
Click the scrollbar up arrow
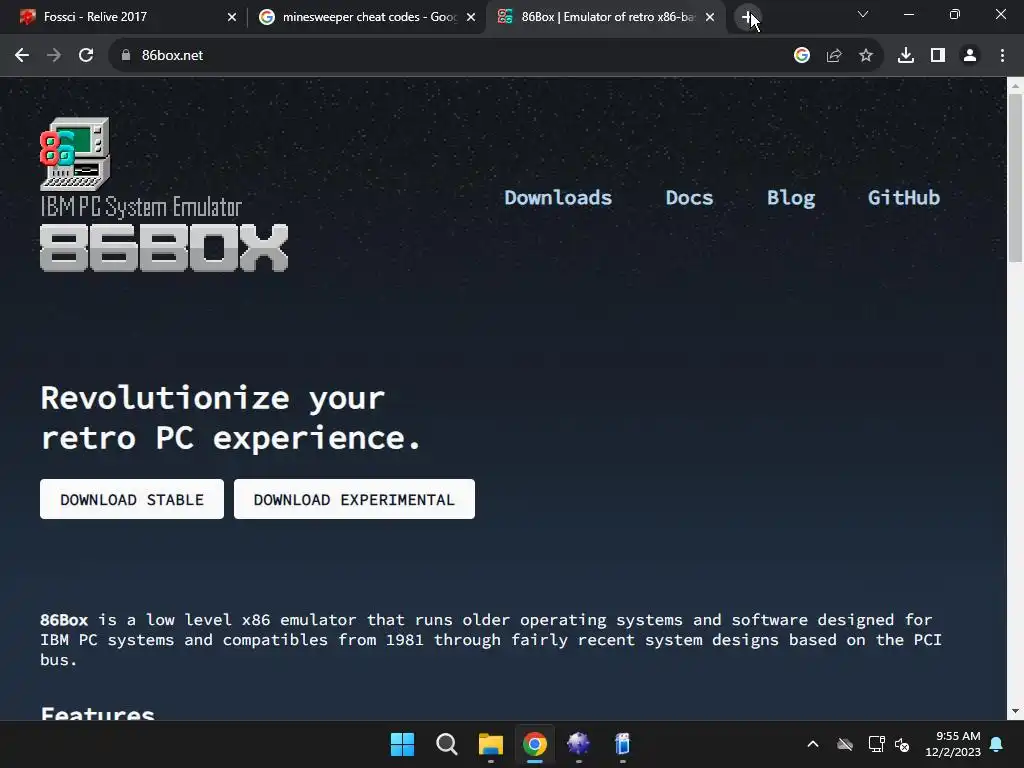click(x=1015, y=86)
